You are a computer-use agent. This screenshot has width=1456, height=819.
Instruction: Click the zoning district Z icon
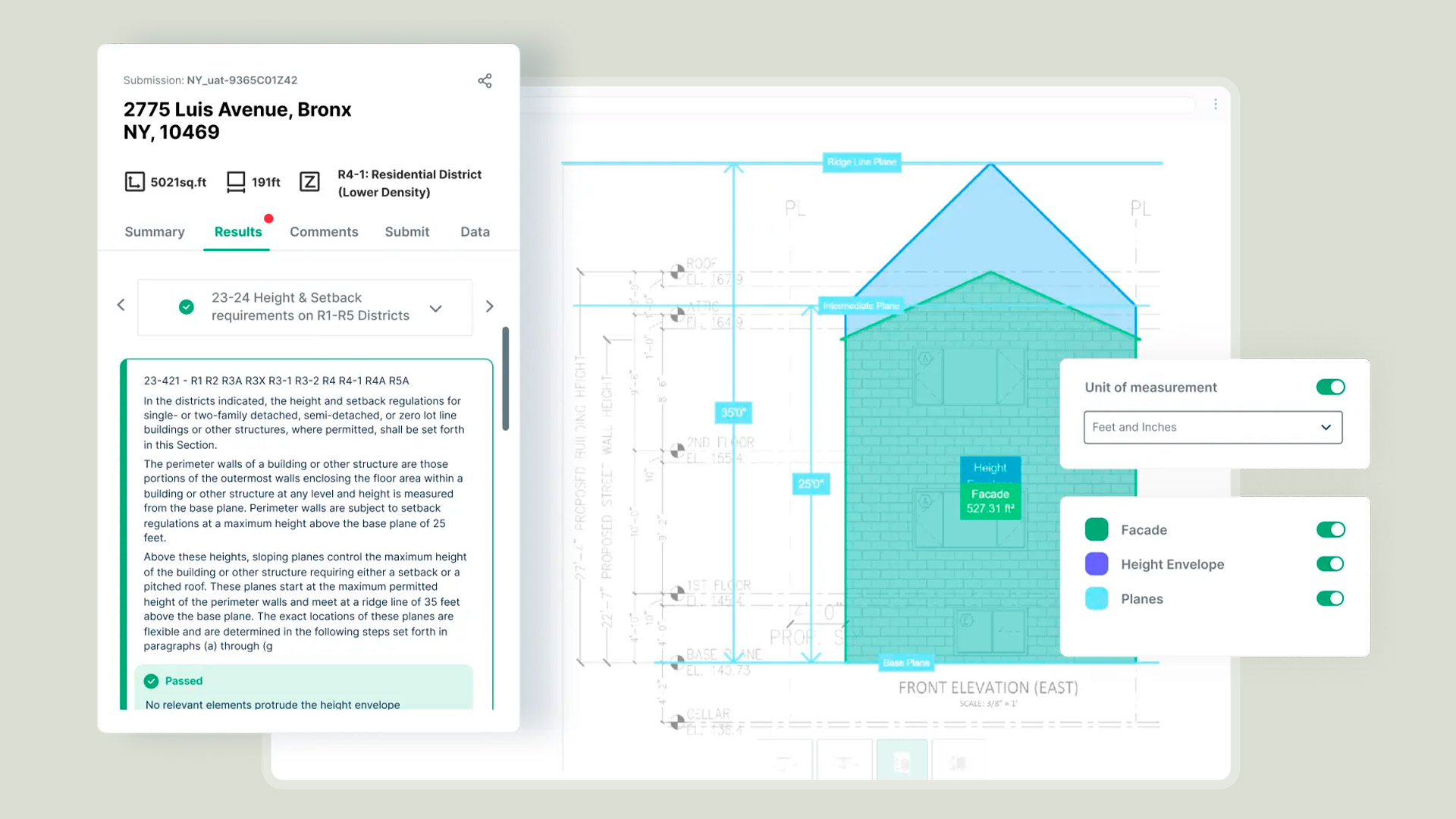coord(309,182)
